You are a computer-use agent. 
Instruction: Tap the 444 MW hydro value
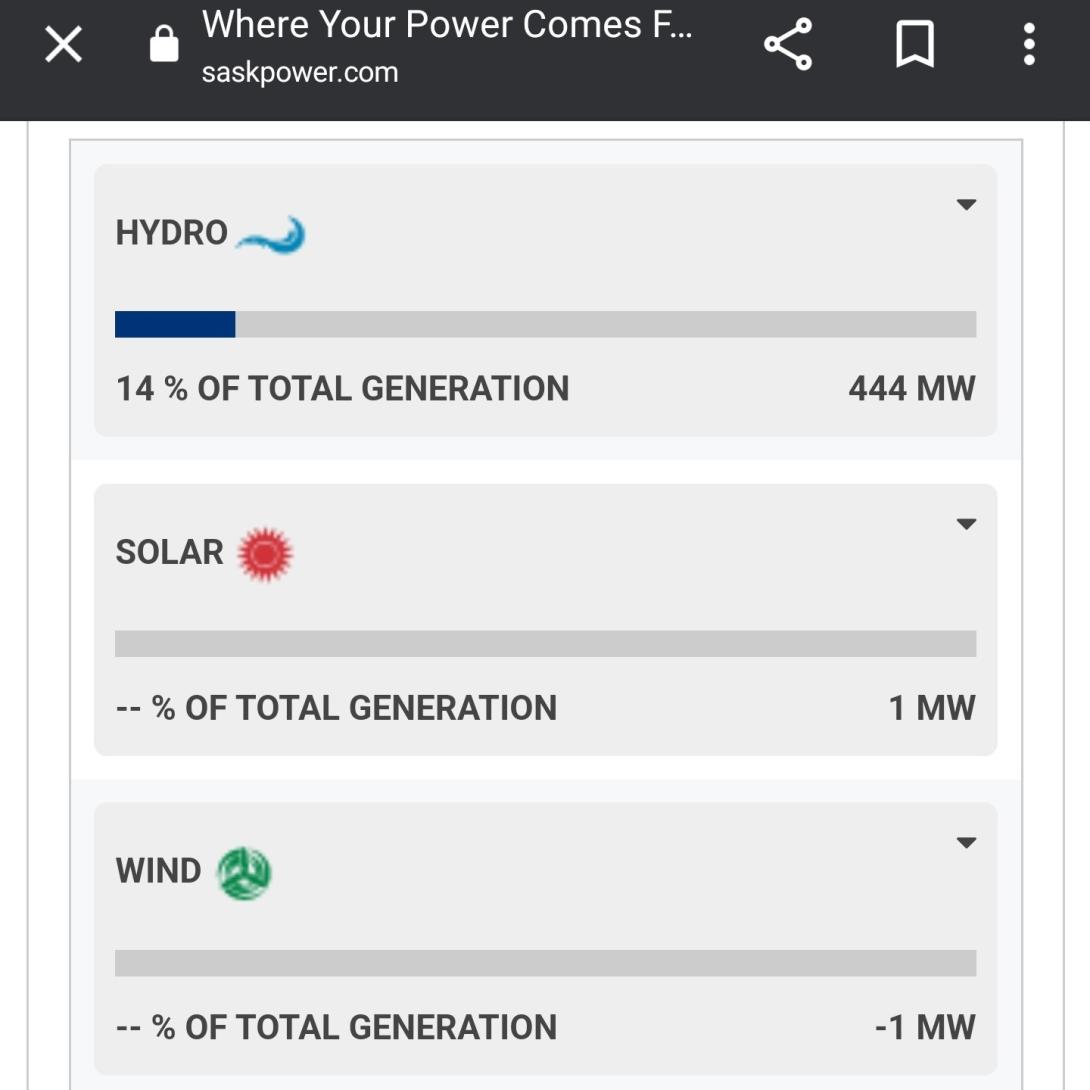[x=911, y=389]
